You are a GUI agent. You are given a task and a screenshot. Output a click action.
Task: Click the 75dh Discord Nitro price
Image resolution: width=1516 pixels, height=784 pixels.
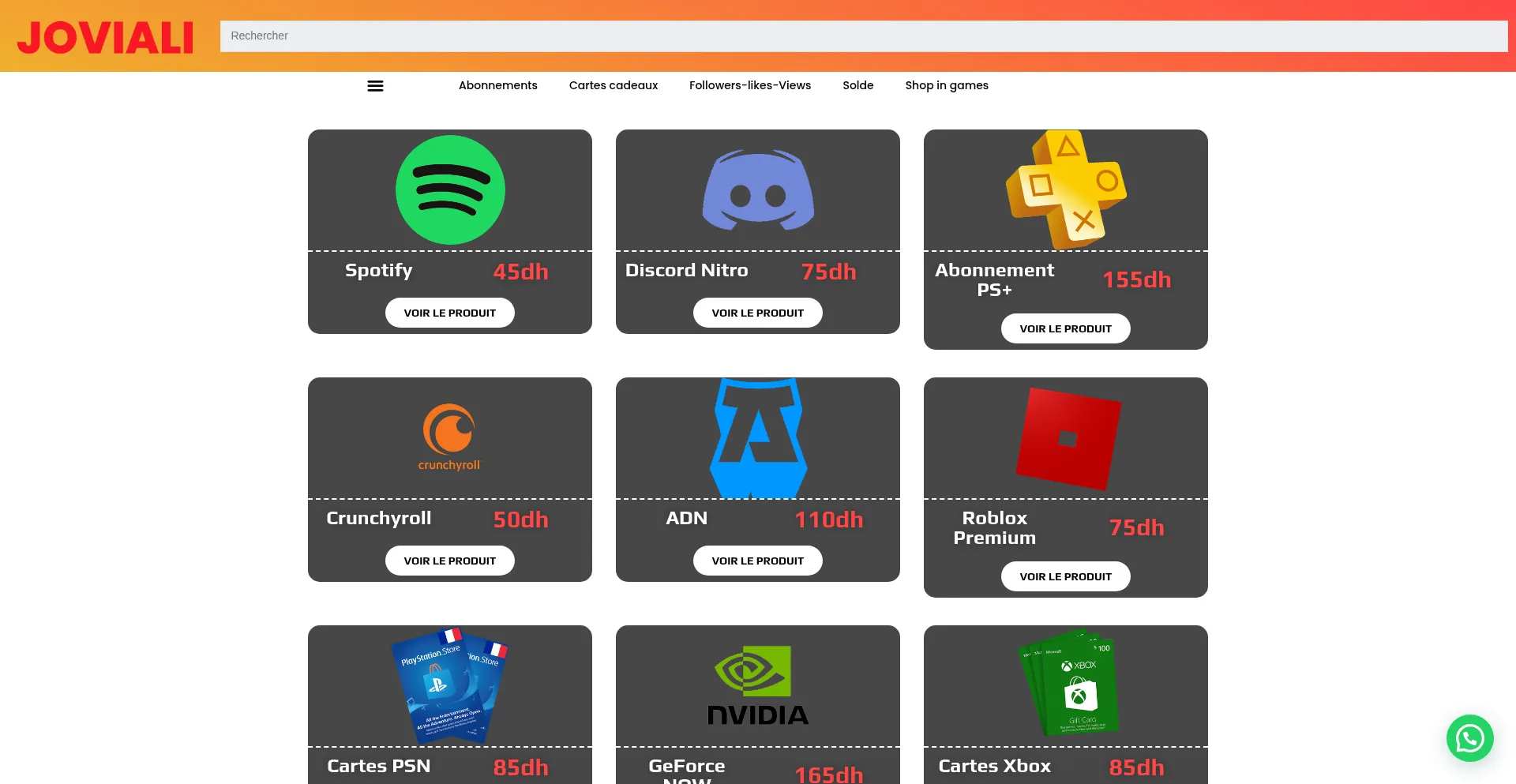(829, 272)
